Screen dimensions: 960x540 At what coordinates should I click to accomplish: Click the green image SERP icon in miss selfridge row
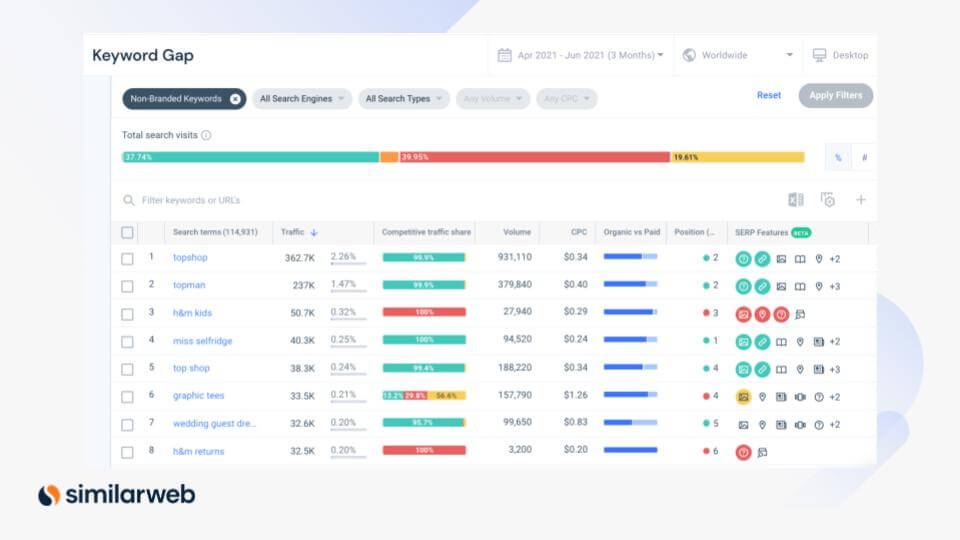pos(743,342)
